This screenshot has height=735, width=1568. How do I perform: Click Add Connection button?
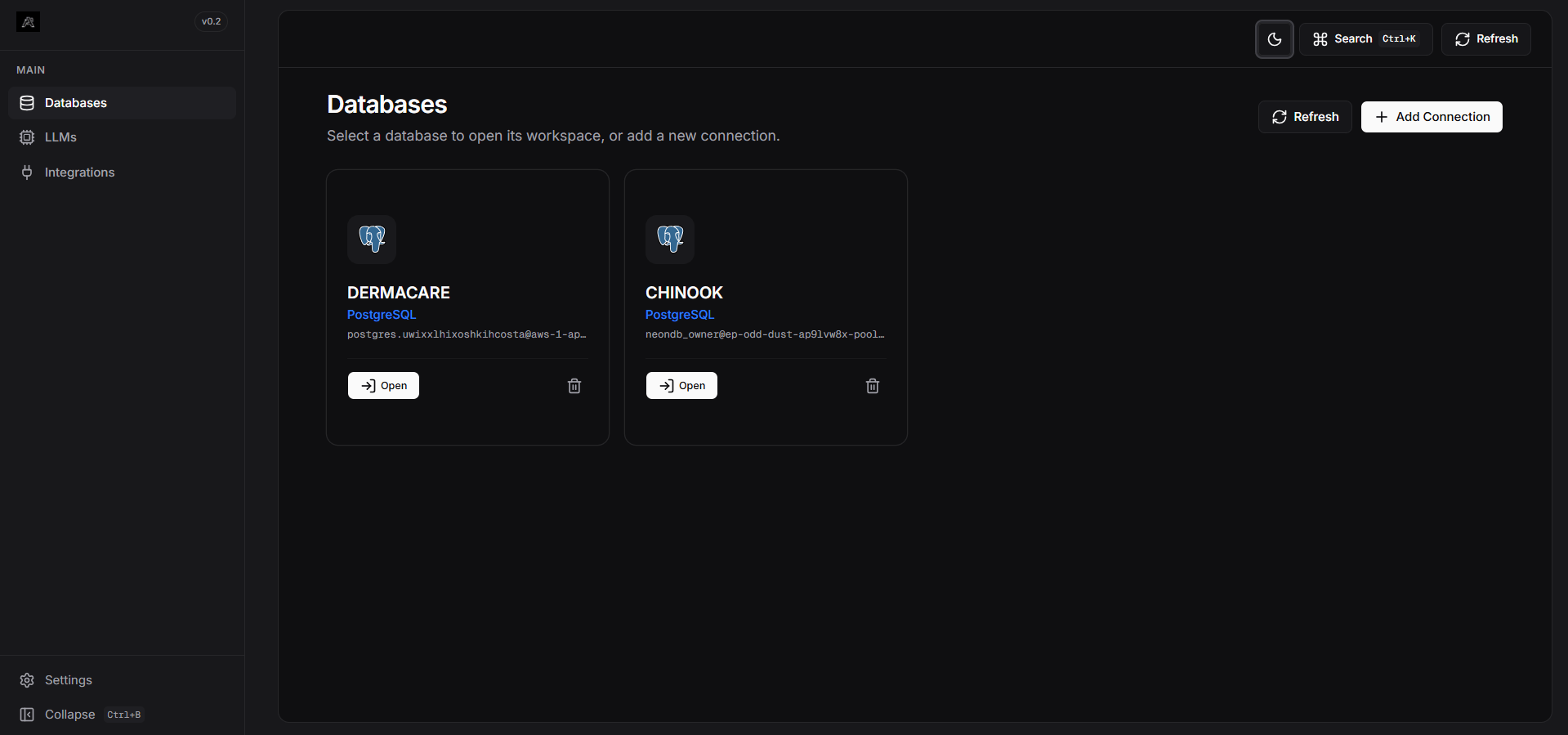pos(1432,117)
